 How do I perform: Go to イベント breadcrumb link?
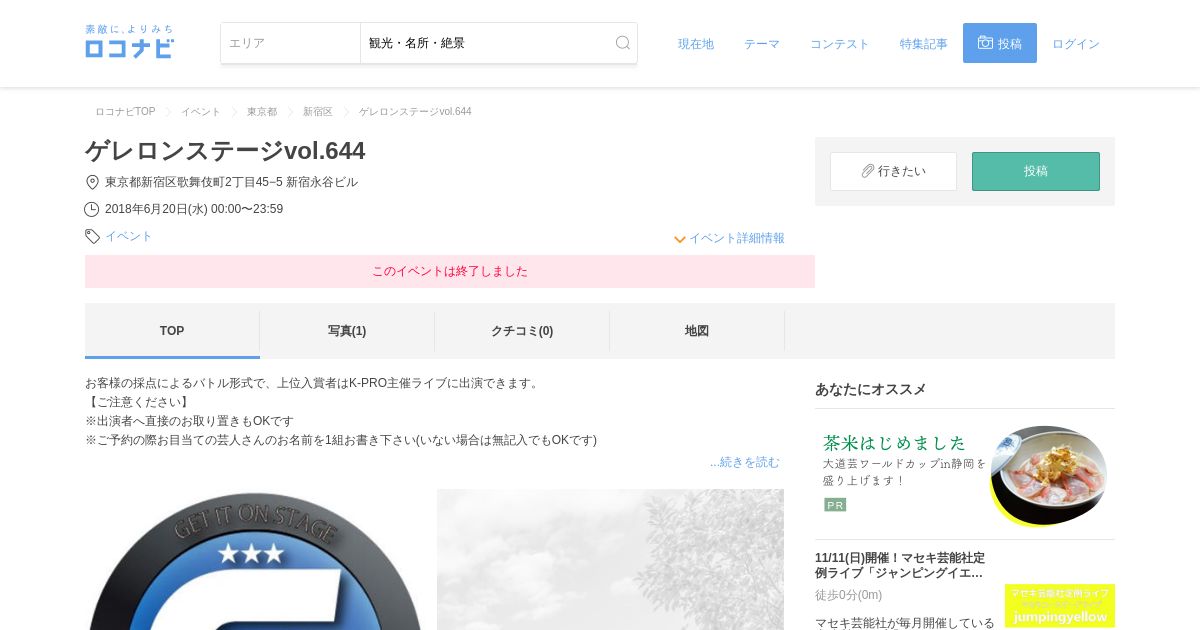coord(201,112)
